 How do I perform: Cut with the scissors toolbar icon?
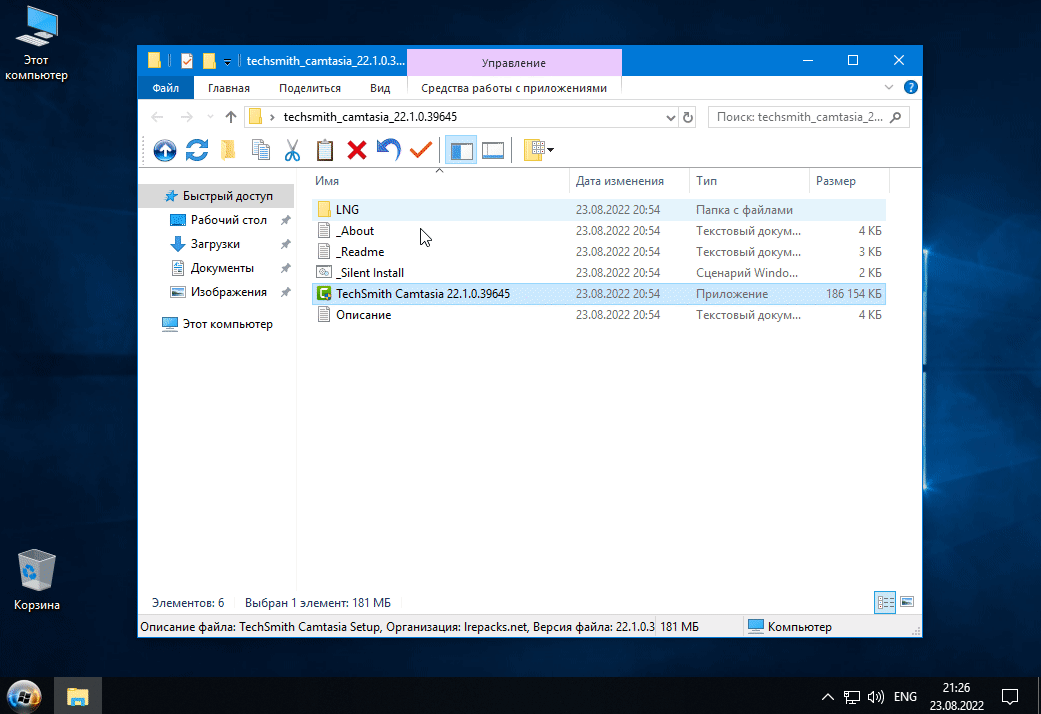coord(292,150)
